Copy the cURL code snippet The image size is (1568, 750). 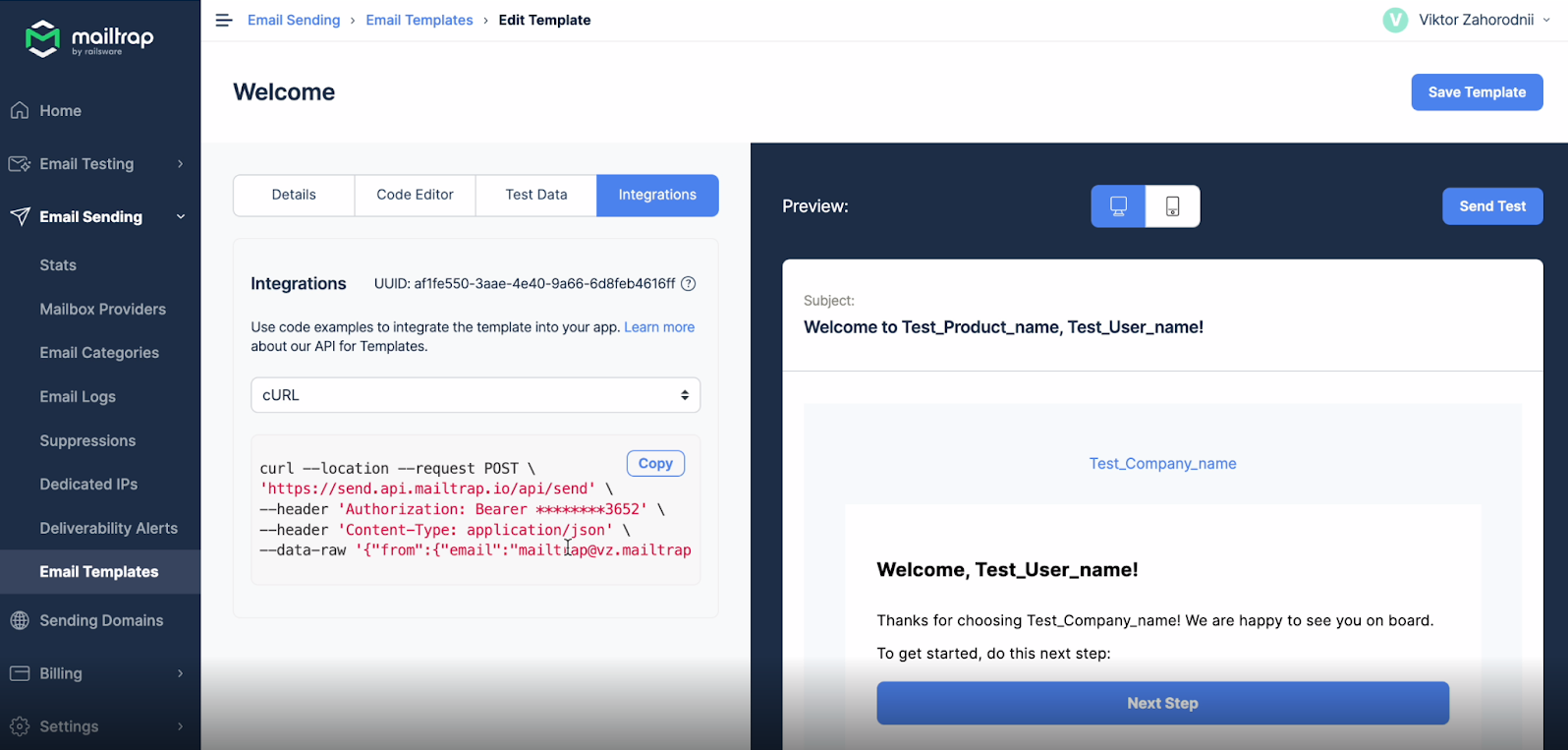pyautogui.click(x=655, y=464)
